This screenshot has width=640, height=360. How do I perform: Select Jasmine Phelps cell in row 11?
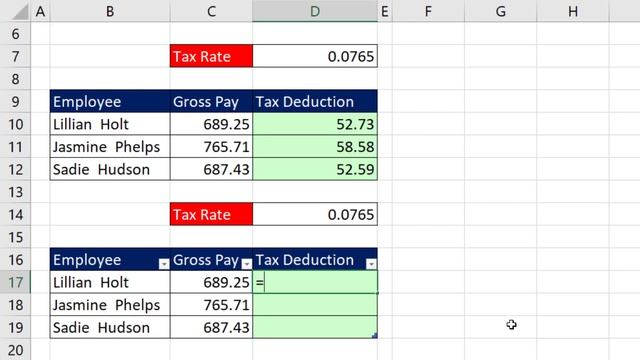[x=110, y=147]
